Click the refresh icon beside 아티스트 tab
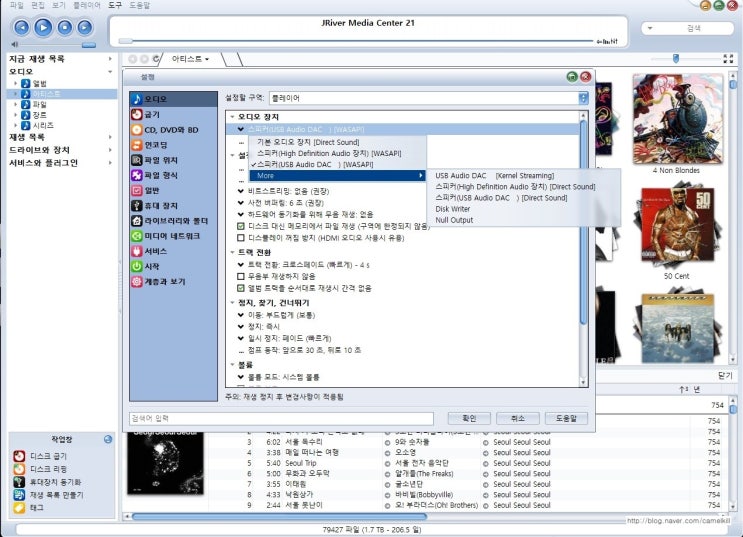The height and width of the screenshot is (537, 743). coord(156,59)
